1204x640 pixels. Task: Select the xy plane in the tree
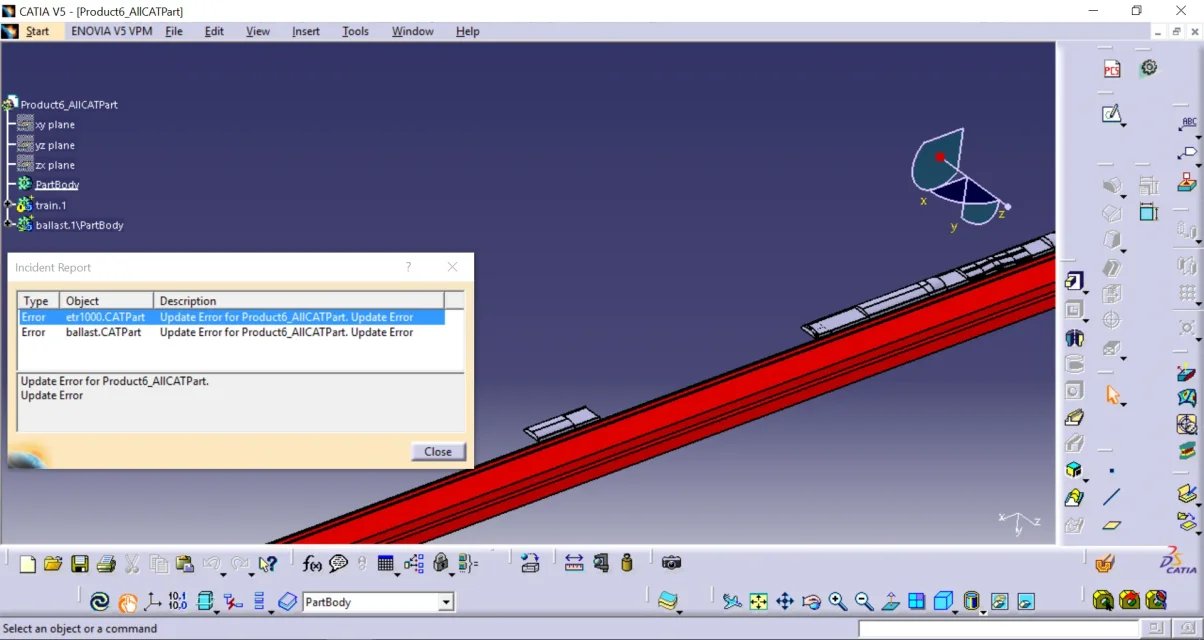(55, 125)
